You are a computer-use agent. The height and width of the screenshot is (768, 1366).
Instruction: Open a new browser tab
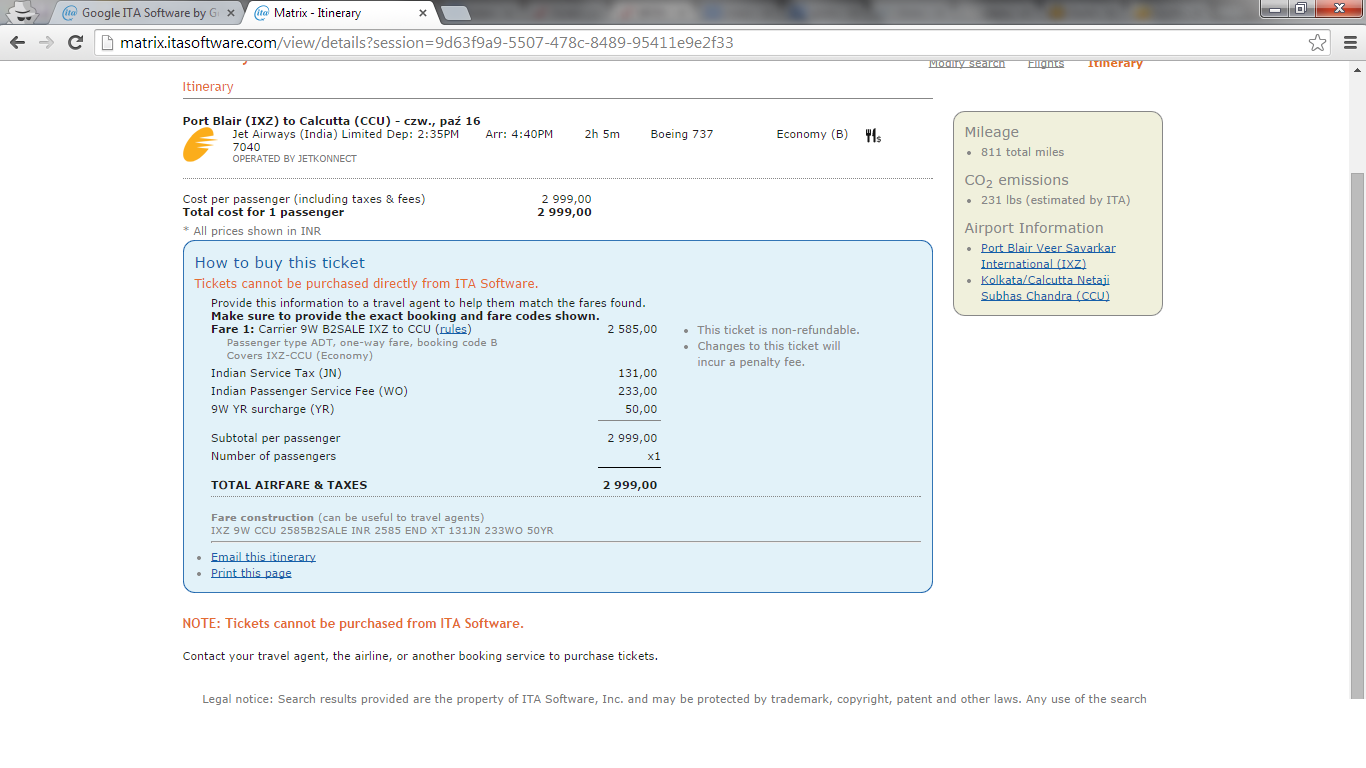(456, 13)
